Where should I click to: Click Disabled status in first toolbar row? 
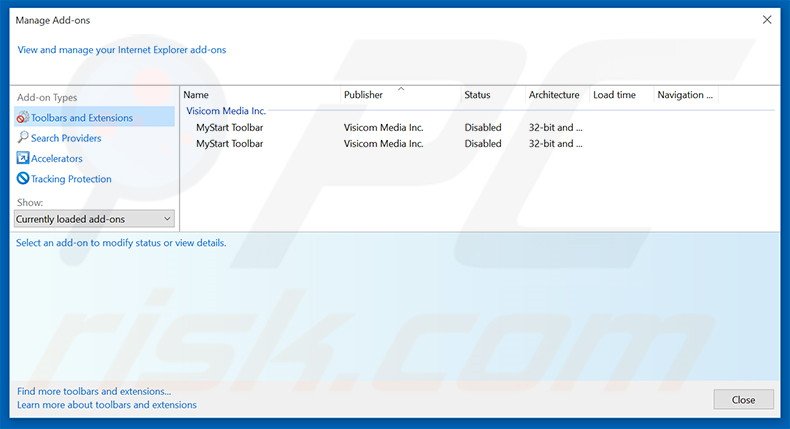483,128
